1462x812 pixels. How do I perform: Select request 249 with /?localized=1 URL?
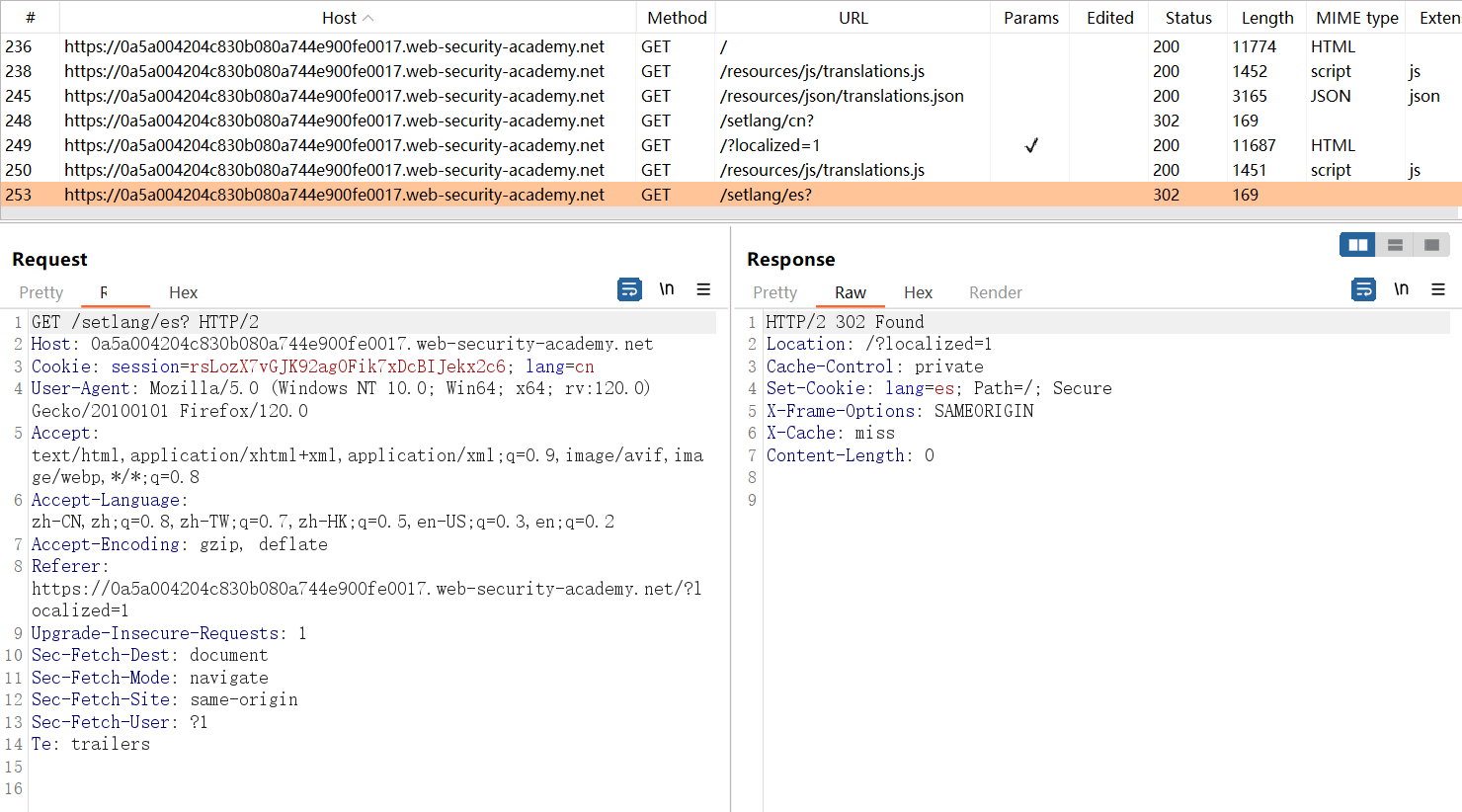770,145
